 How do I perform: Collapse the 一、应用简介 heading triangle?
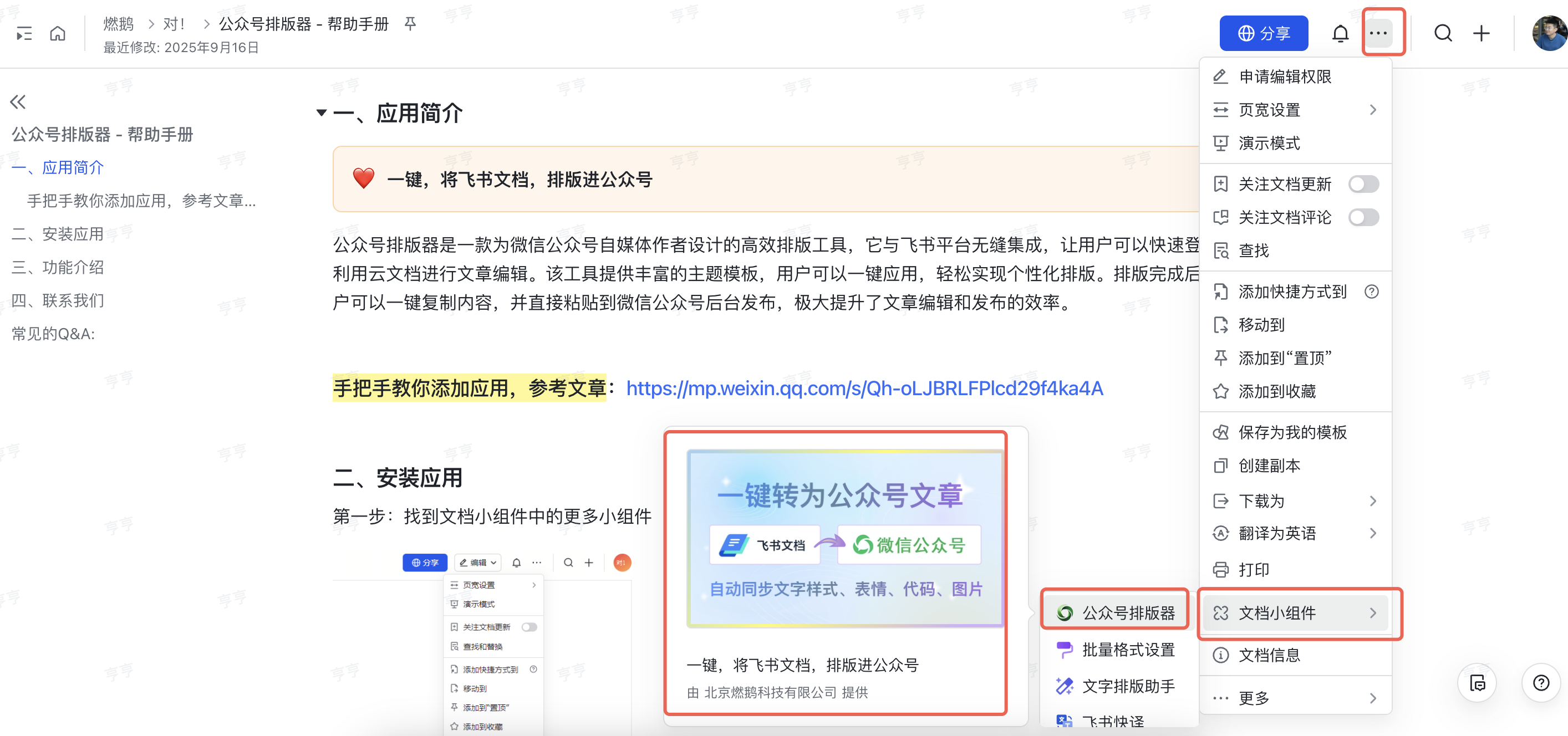point(322,113)
